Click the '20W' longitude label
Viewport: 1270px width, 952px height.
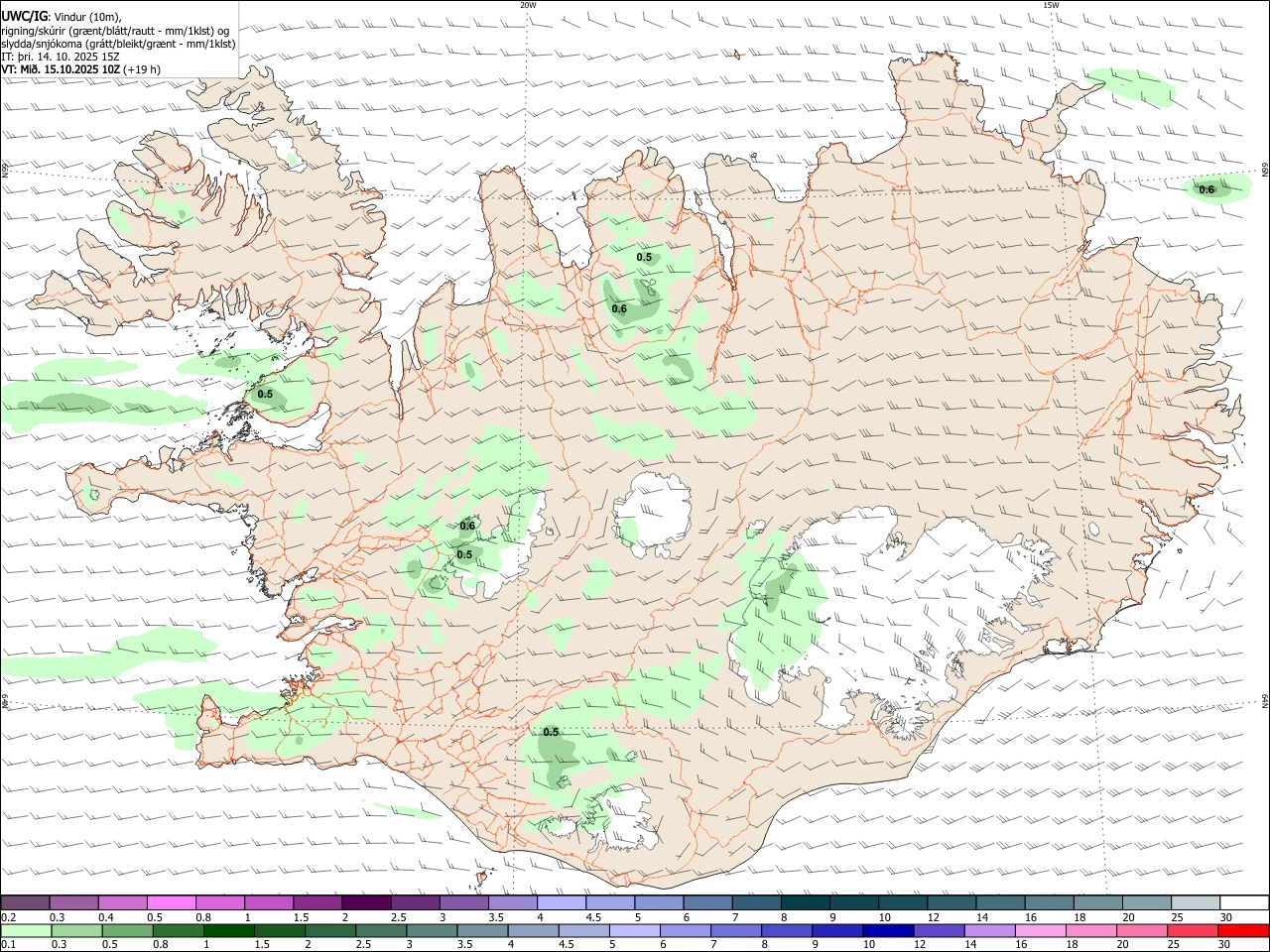528,5
